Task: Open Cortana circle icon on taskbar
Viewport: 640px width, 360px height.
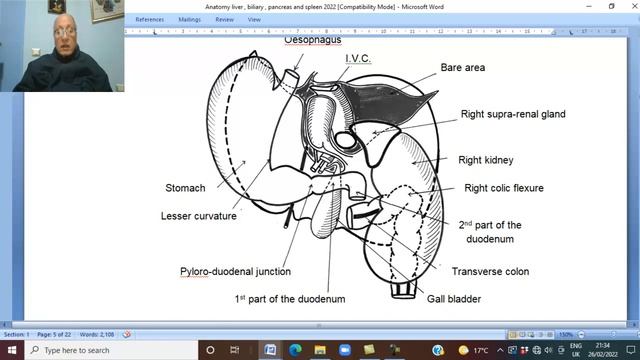Action: point(210,350)
